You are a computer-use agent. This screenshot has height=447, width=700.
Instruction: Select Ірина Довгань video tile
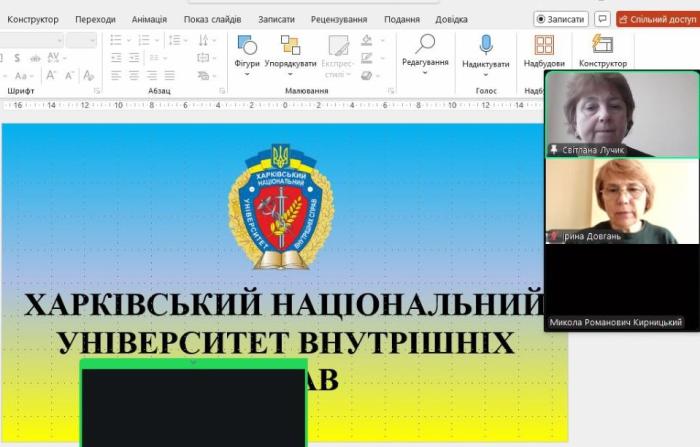coord(622,201)
